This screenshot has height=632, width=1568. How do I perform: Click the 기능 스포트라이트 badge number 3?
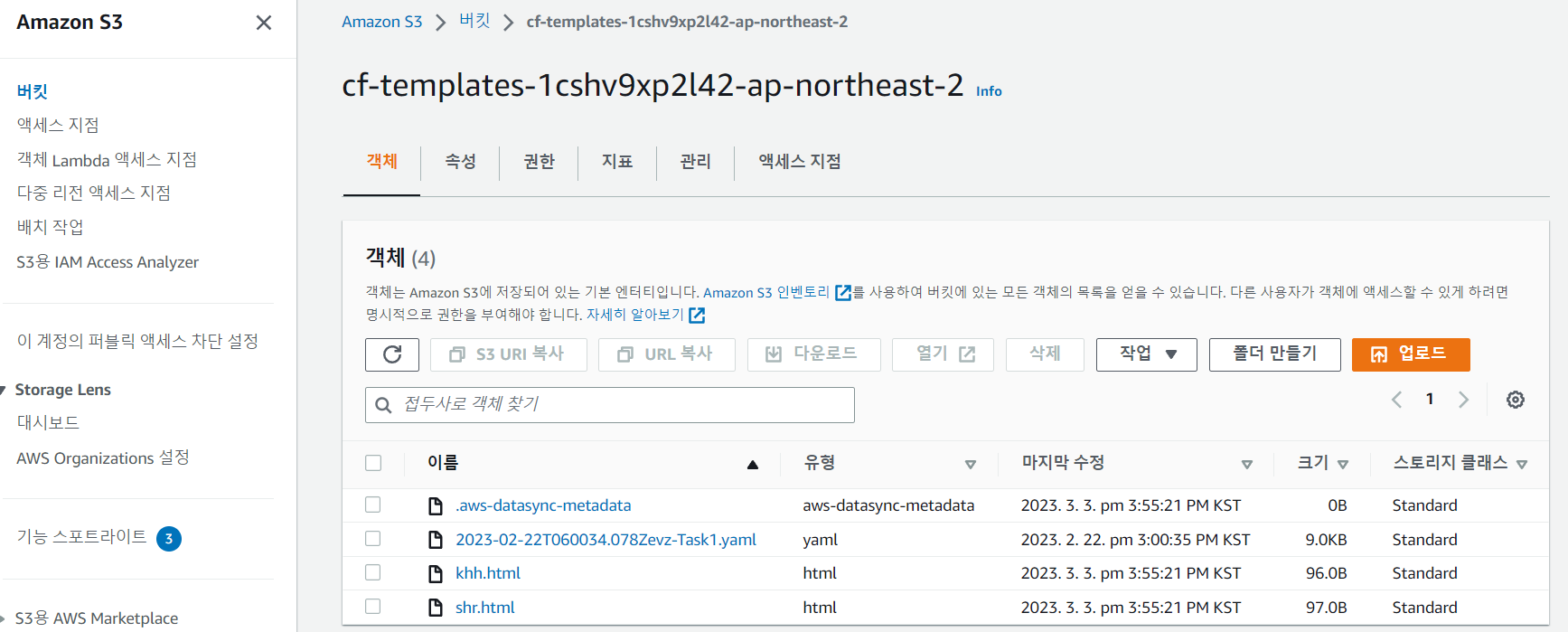tap(169, 539)
